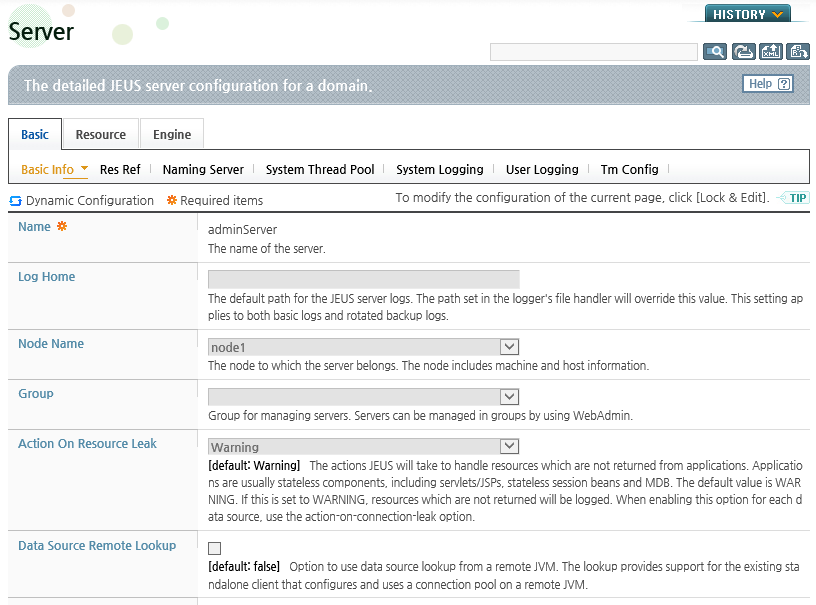Click the Data Source Remote Lookup label
The height and width of the screenshot is (605, 816).
97,546
